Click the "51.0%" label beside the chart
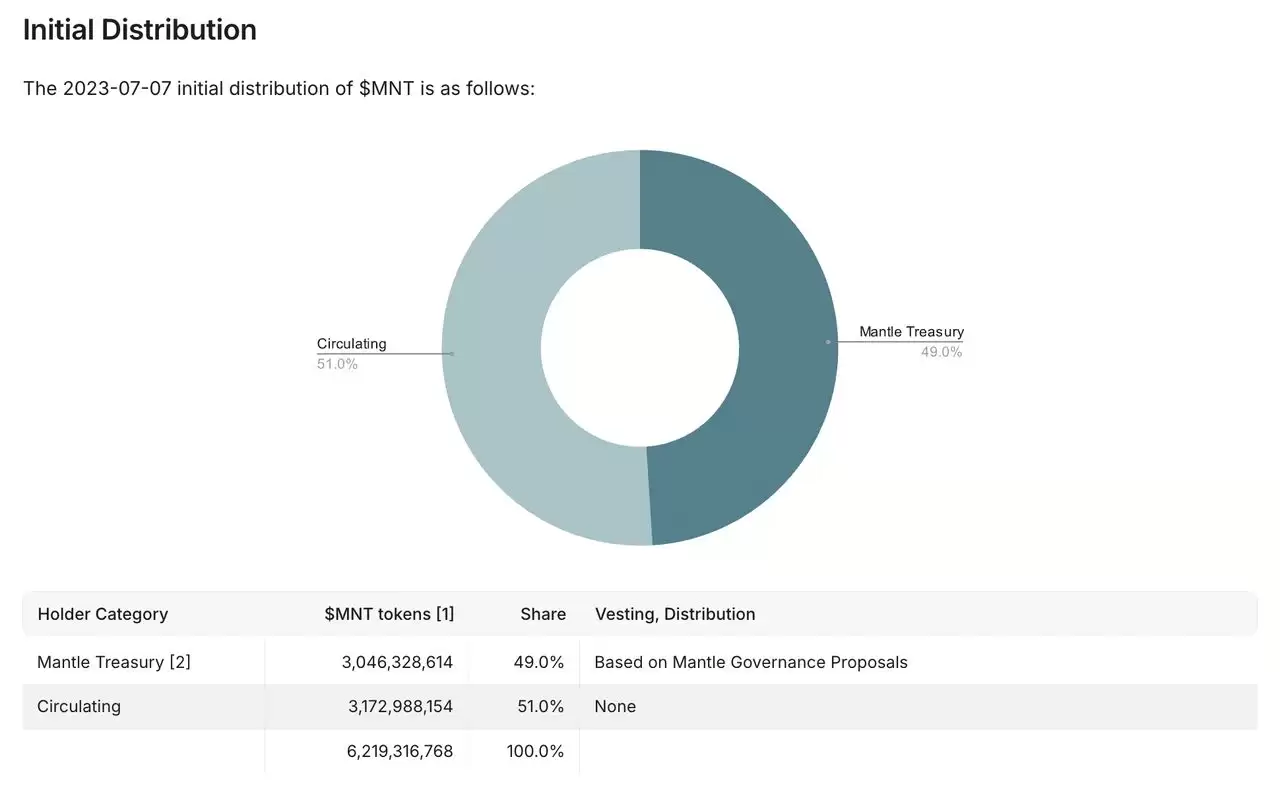 coord(337,364)
